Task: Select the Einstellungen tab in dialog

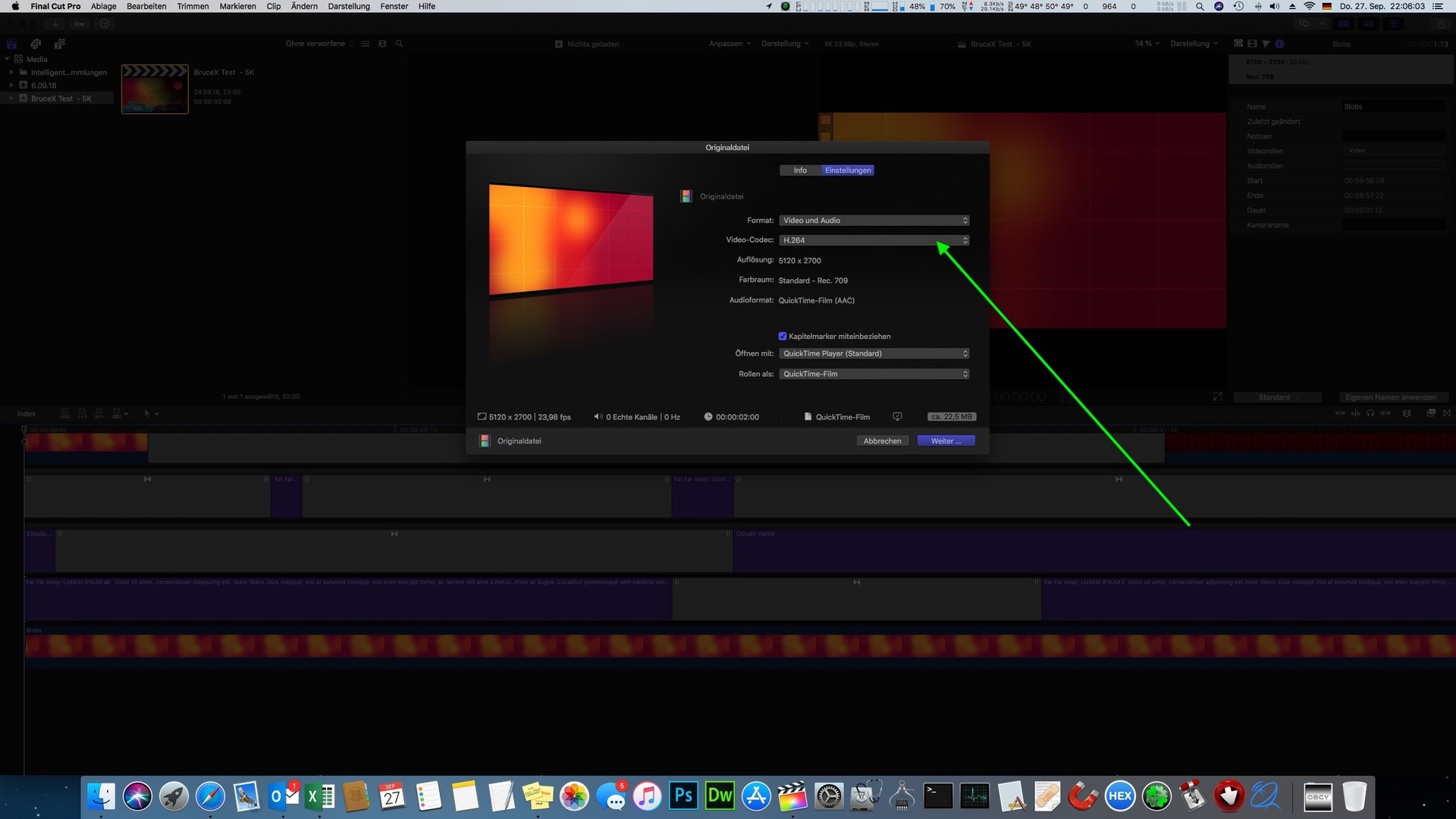Action: [x=848, y=171]
